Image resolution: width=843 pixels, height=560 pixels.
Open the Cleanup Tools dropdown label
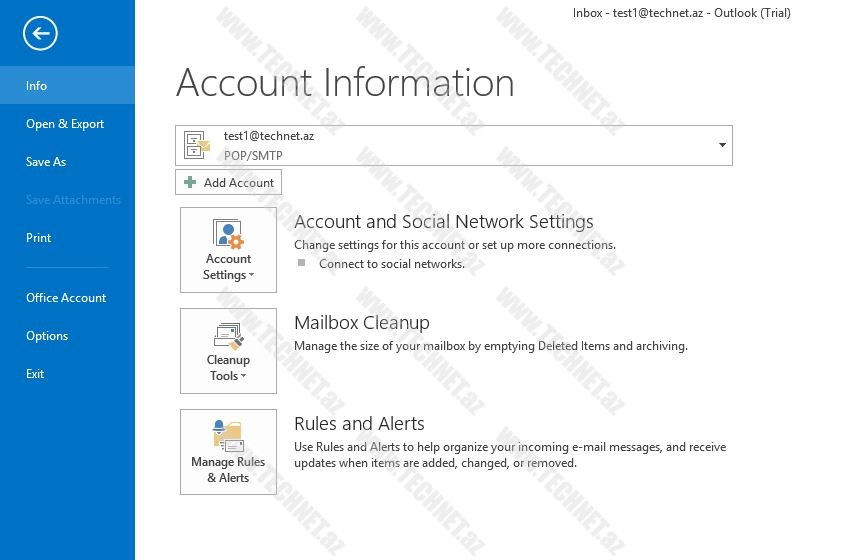(228, 368)
